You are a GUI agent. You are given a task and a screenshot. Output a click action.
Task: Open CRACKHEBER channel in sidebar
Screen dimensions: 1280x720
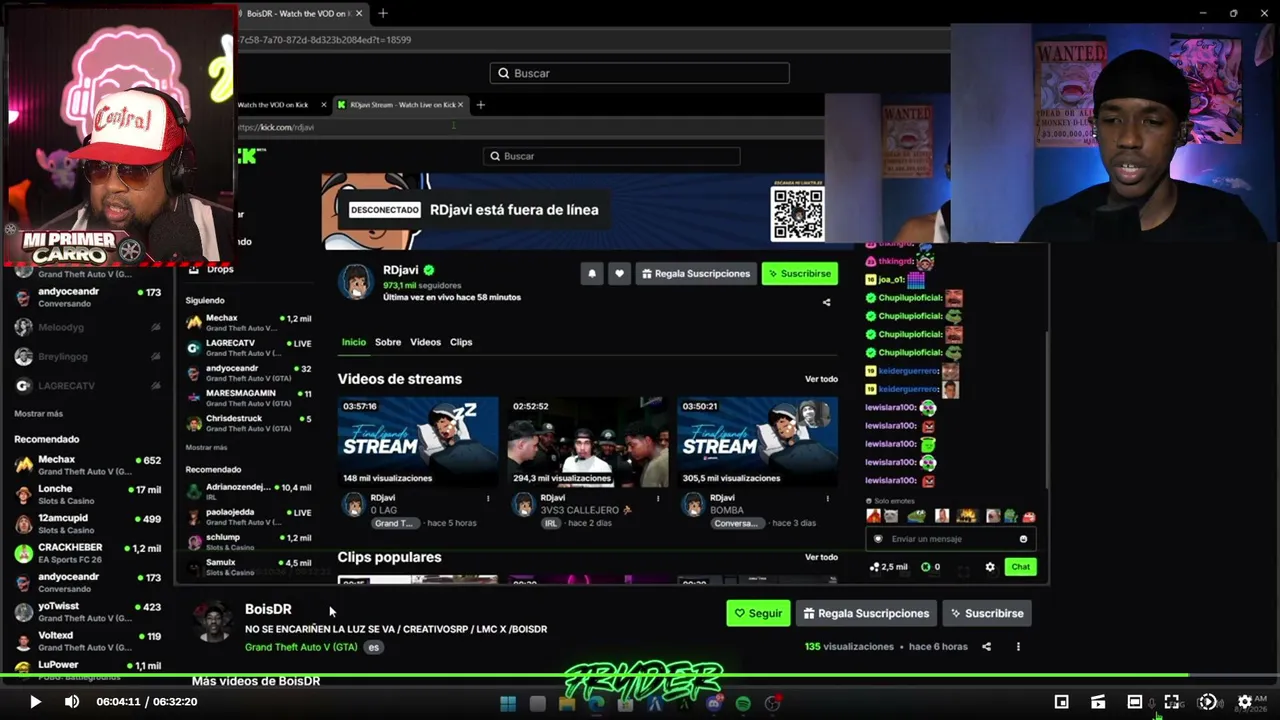(88, 553)
